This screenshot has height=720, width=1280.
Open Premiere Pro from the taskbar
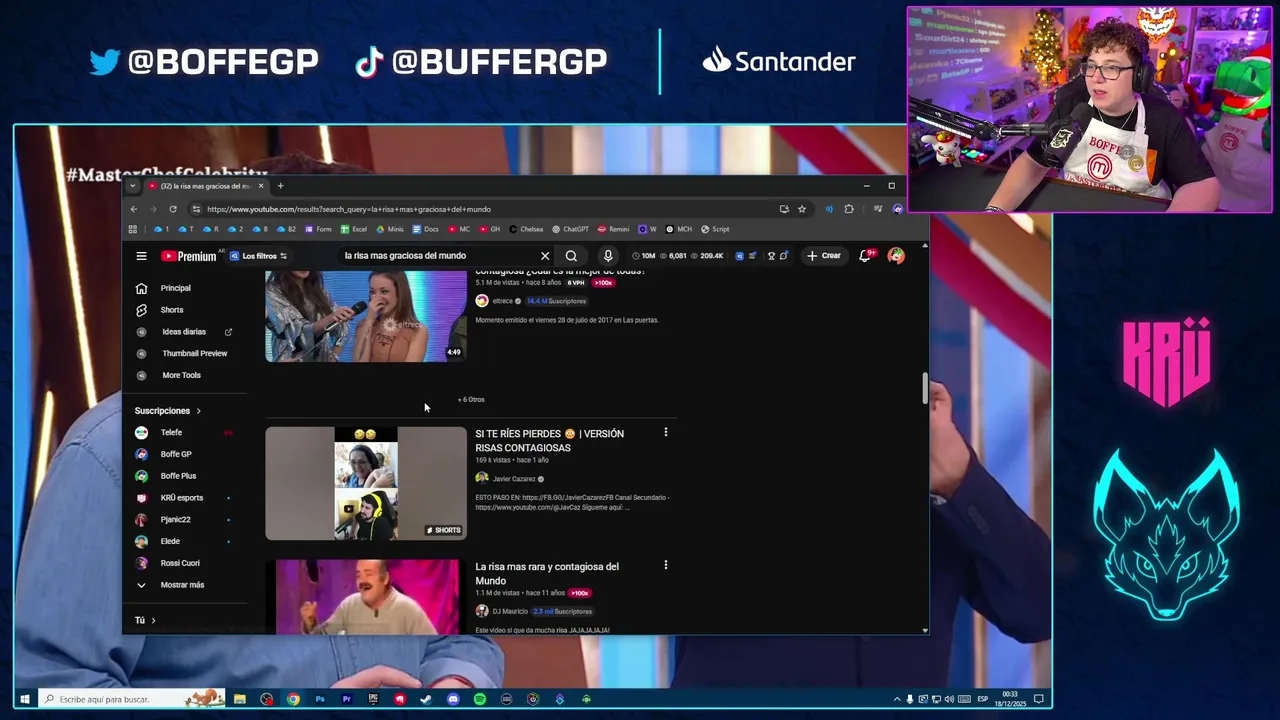coord(347,699)
